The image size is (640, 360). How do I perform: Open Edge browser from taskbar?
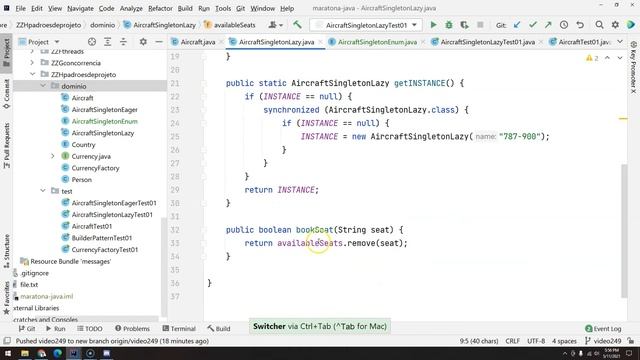[58, 353]
